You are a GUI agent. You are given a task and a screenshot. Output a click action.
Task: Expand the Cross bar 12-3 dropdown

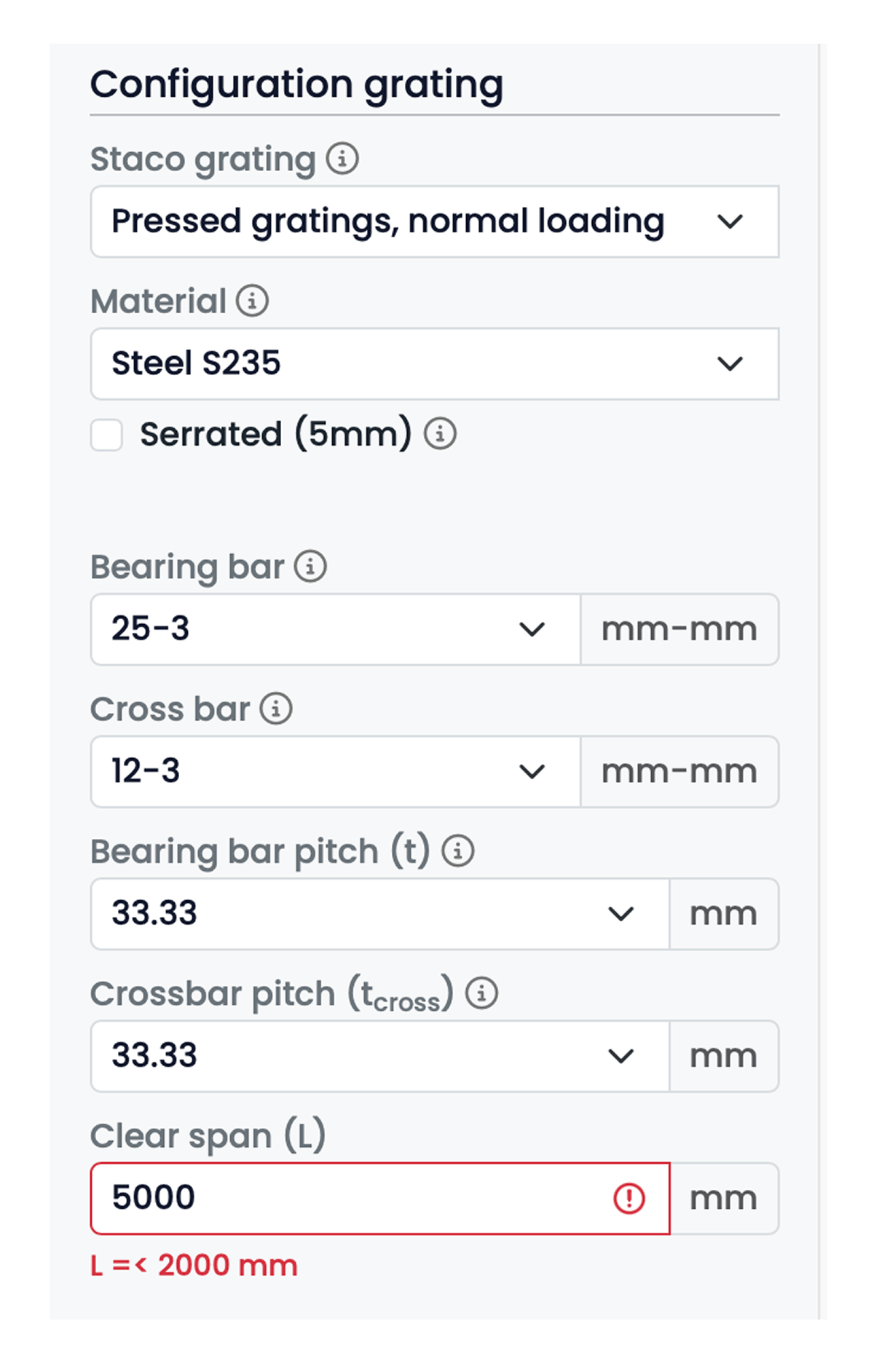pos(335,771)
